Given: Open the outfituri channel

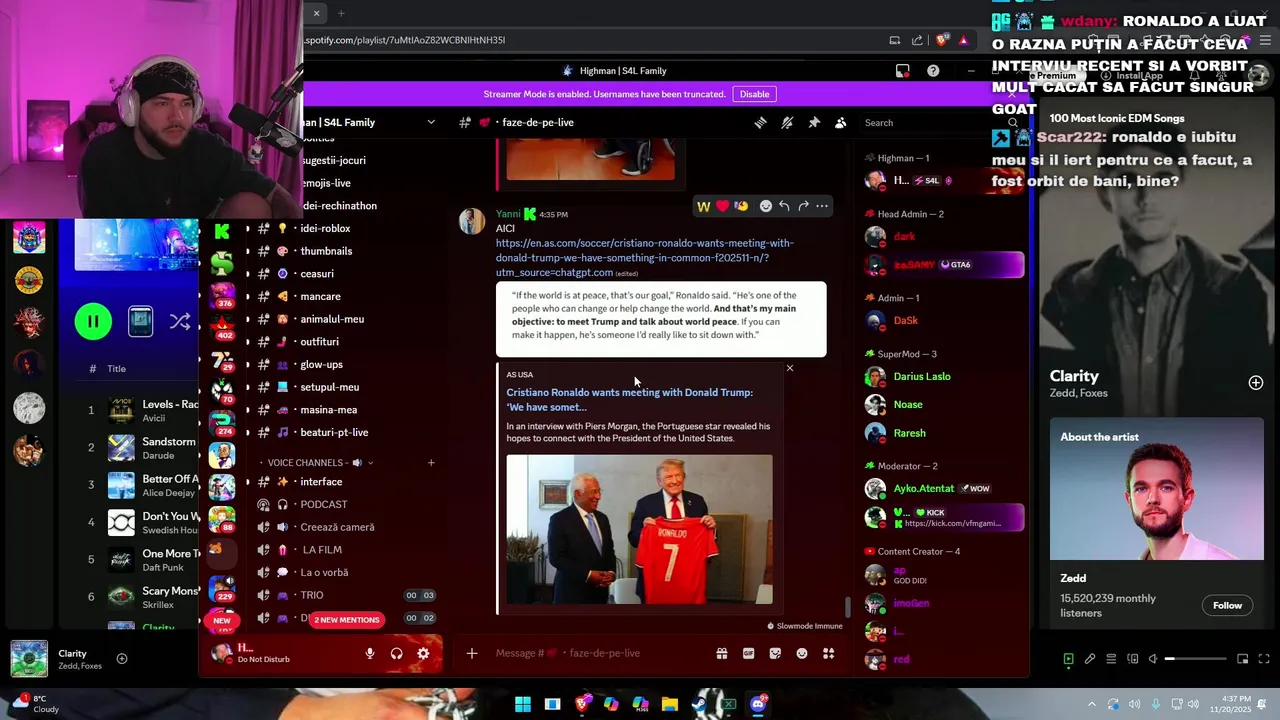Looking at the screenshot, I should click(319, 342).
